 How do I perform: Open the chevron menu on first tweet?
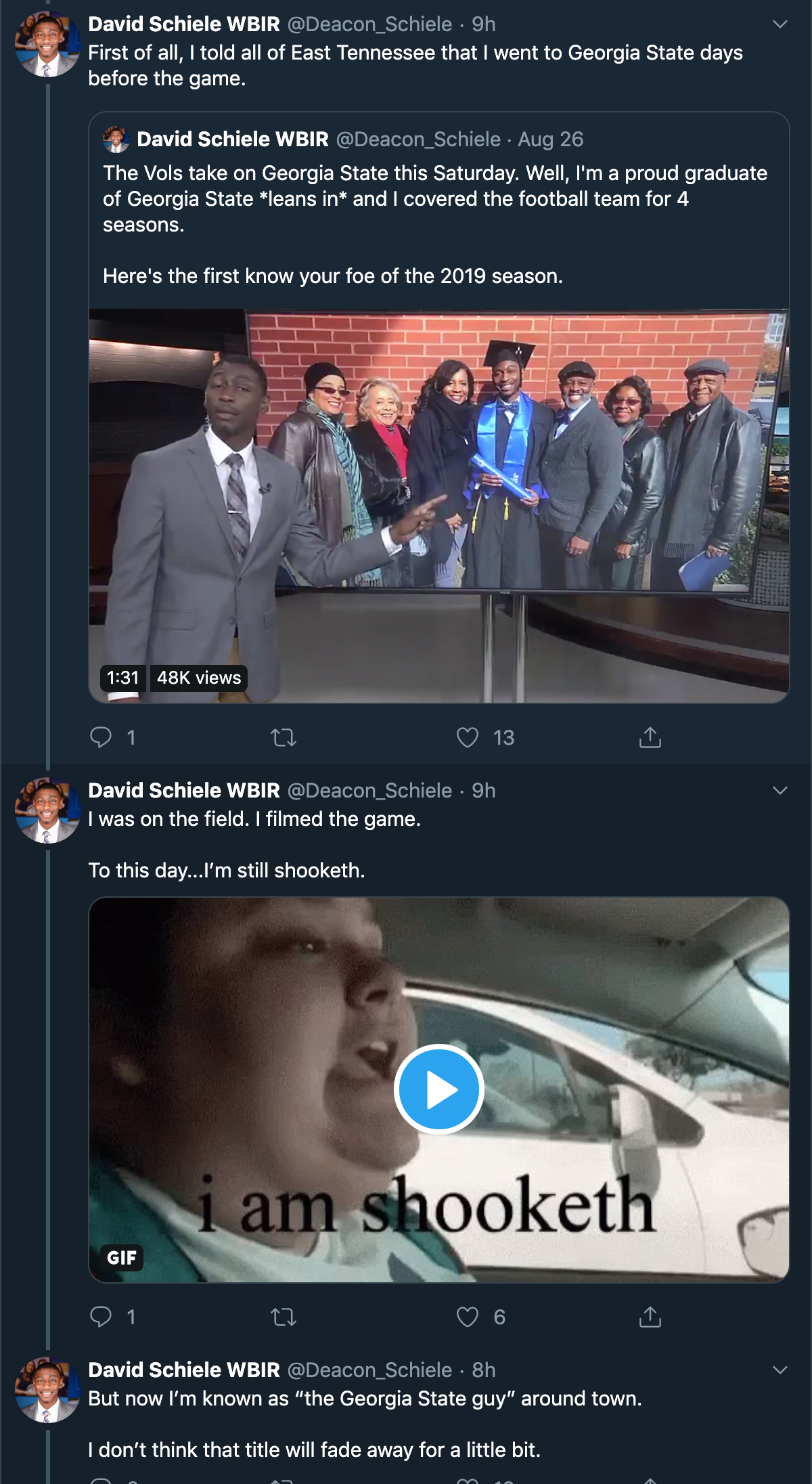[x=780, y=24]
